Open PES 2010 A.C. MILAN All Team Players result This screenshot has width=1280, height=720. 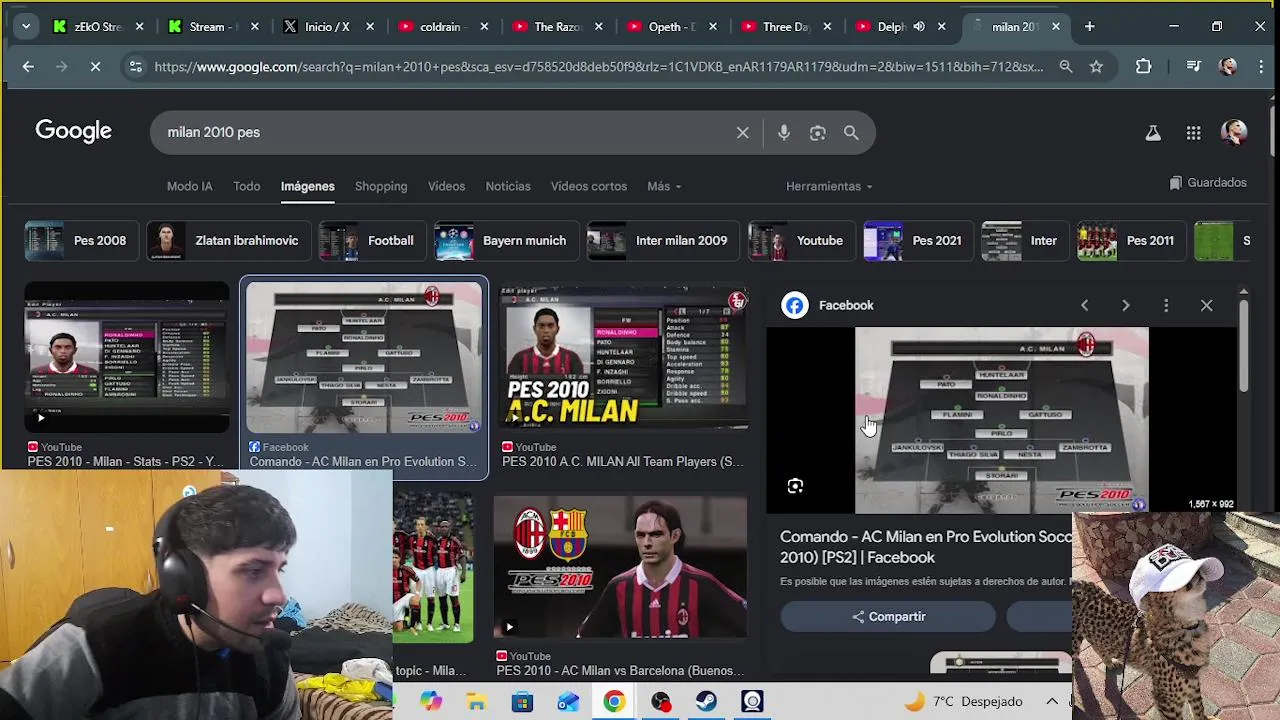pyautogui.click(x=624, y=357)
